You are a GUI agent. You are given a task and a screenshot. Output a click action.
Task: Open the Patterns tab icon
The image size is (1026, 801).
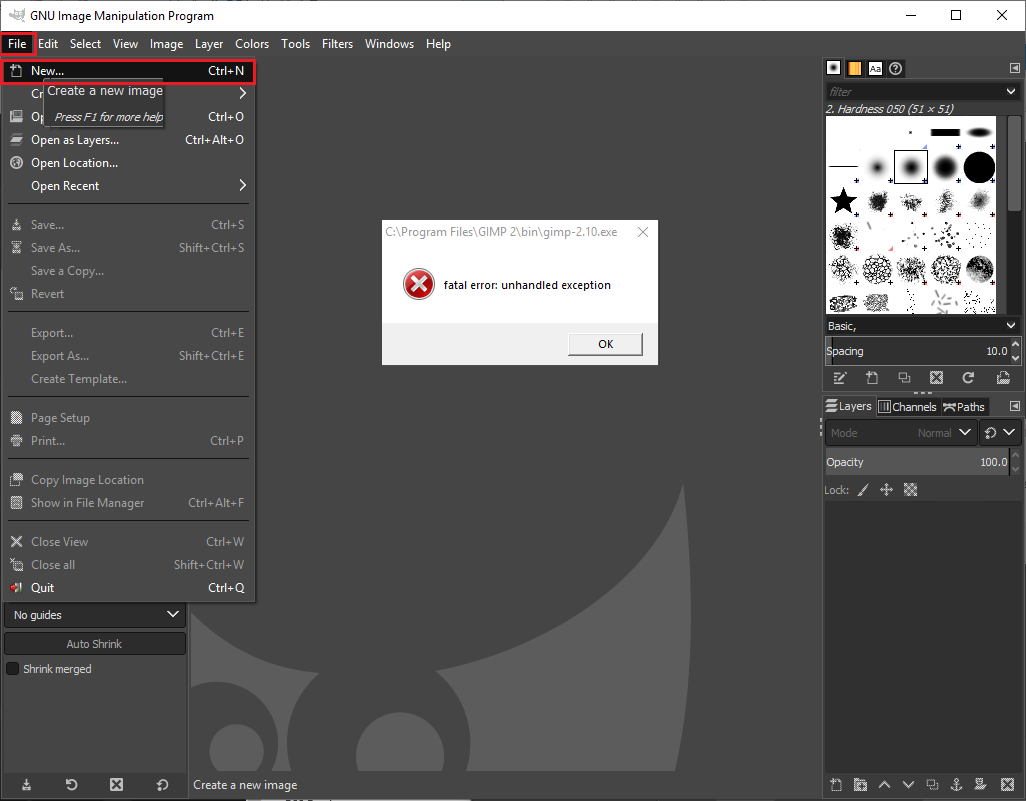855,68
